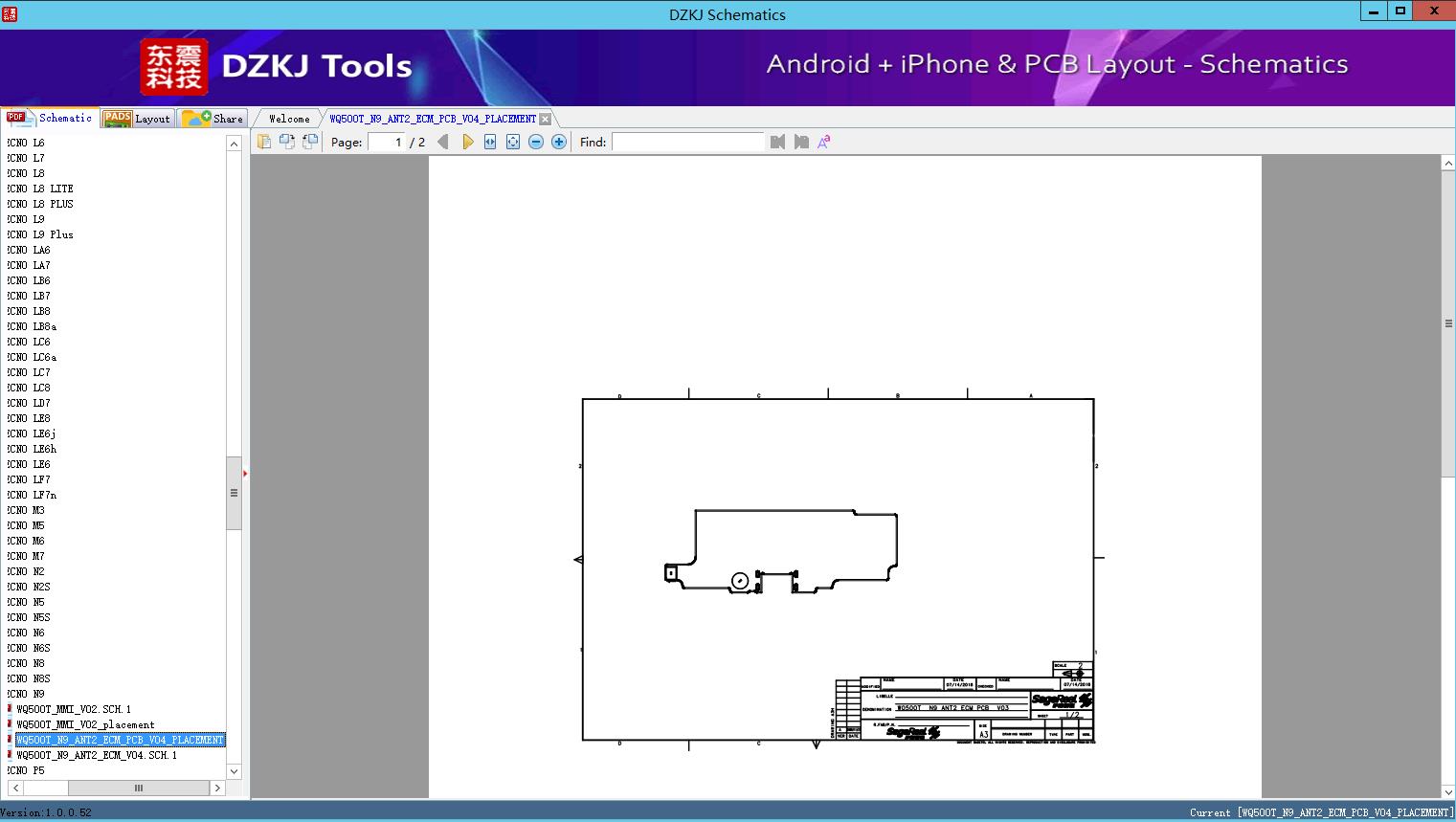Click the Find text field
The height and width of the screenshot is (822, 1456).
point(688,142)
